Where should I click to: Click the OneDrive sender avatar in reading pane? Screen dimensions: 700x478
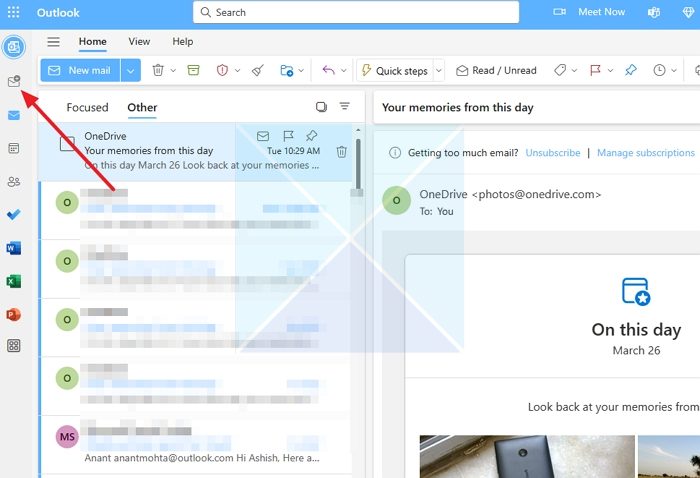(x=396, y=200)
